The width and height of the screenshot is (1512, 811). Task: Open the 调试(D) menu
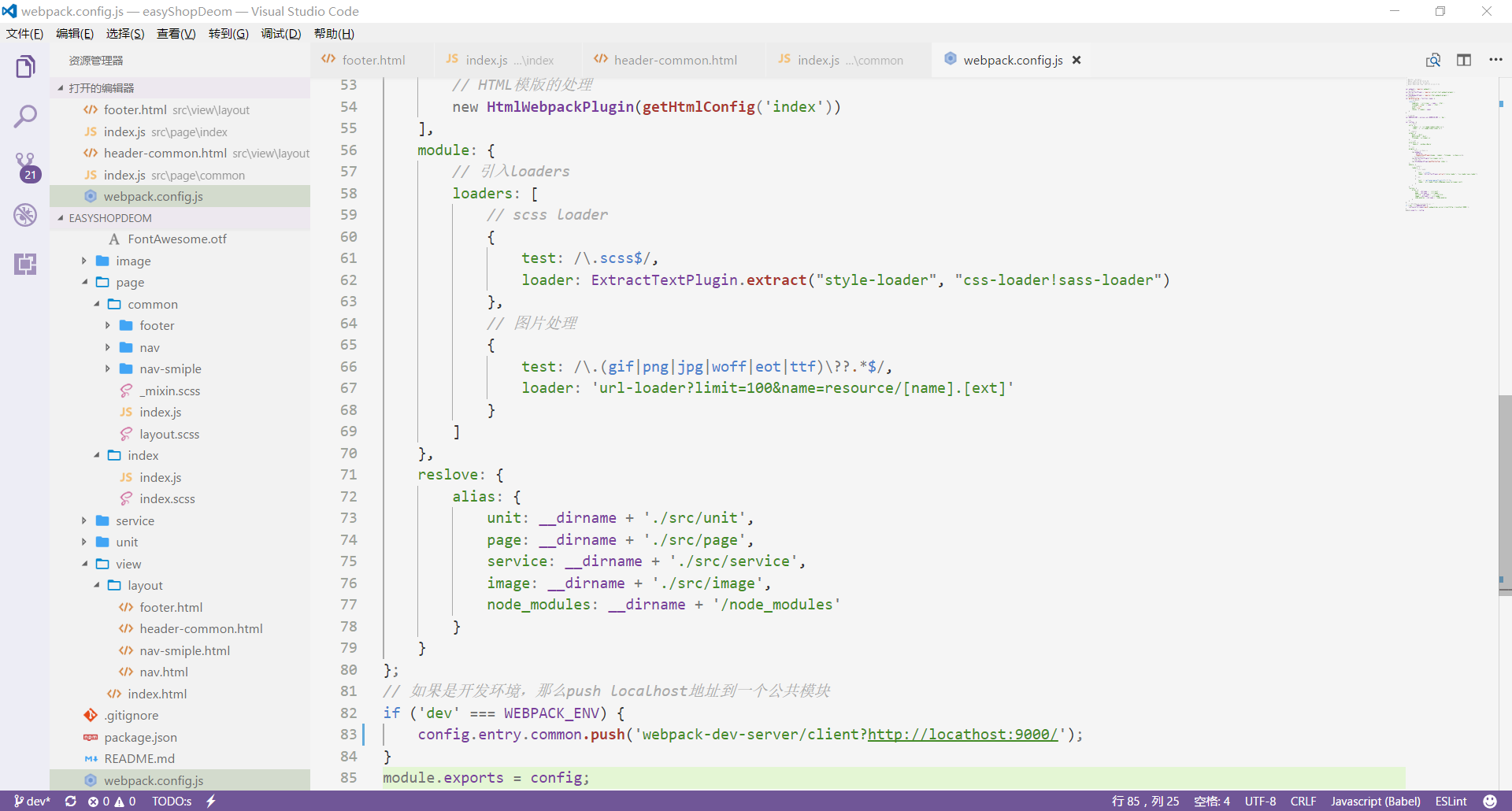coord(281,34)
